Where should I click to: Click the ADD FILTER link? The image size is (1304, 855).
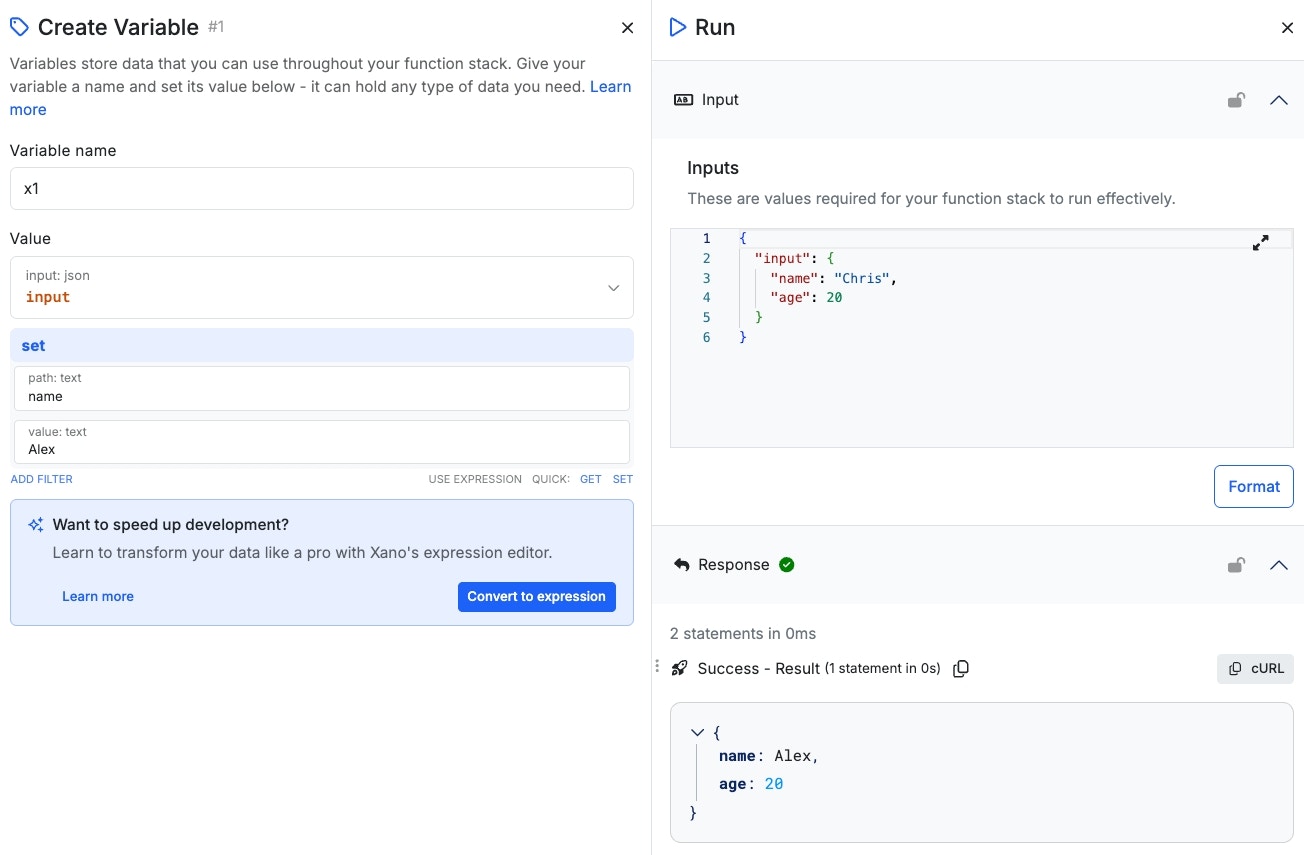point(42,479)
